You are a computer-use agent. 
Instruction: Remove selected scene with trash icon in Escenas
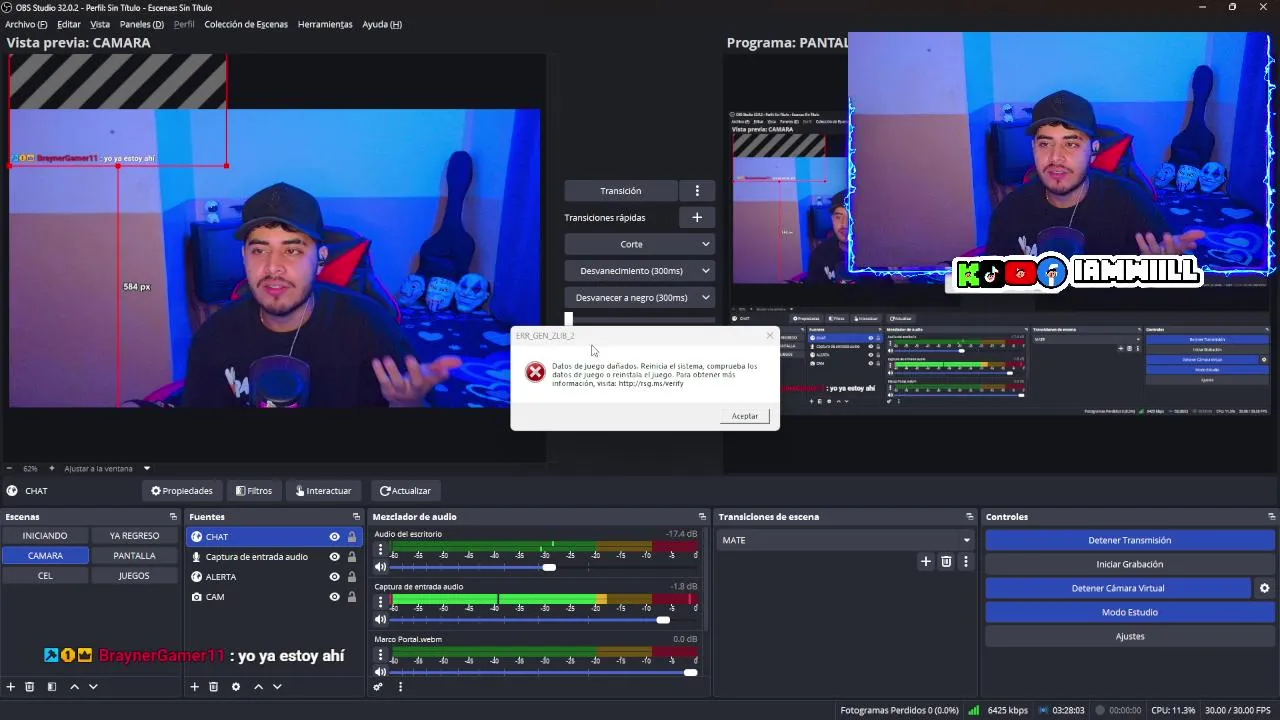click(x=30, y=687)
